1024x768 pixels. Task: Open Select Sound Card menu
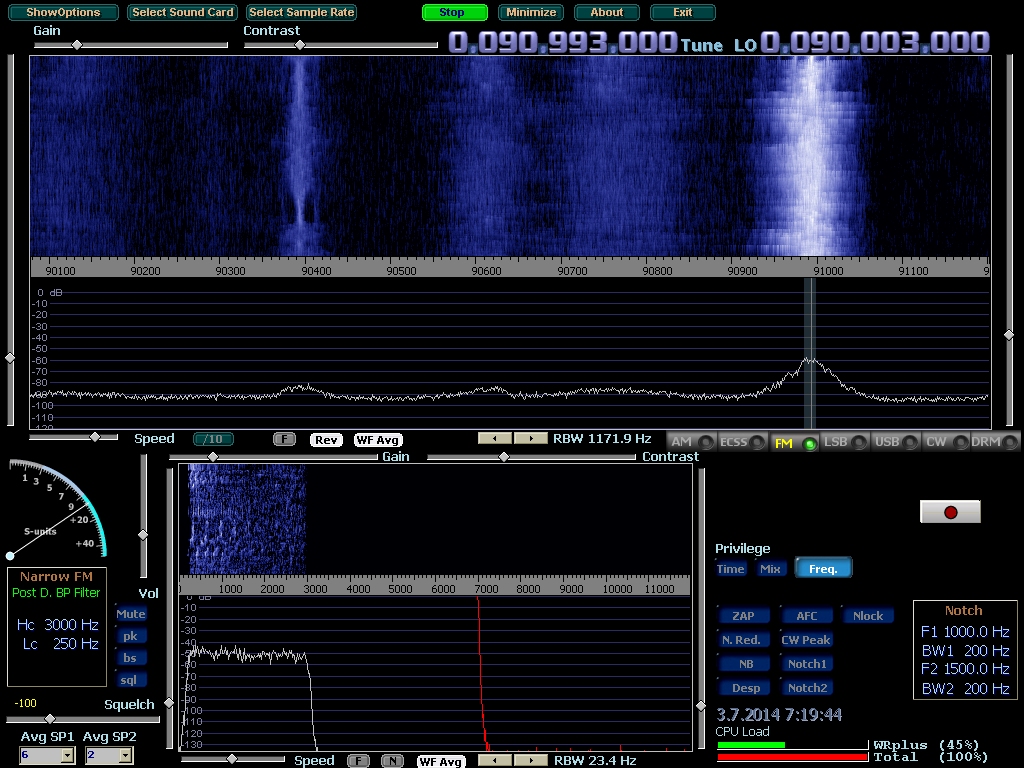[183, 12]
